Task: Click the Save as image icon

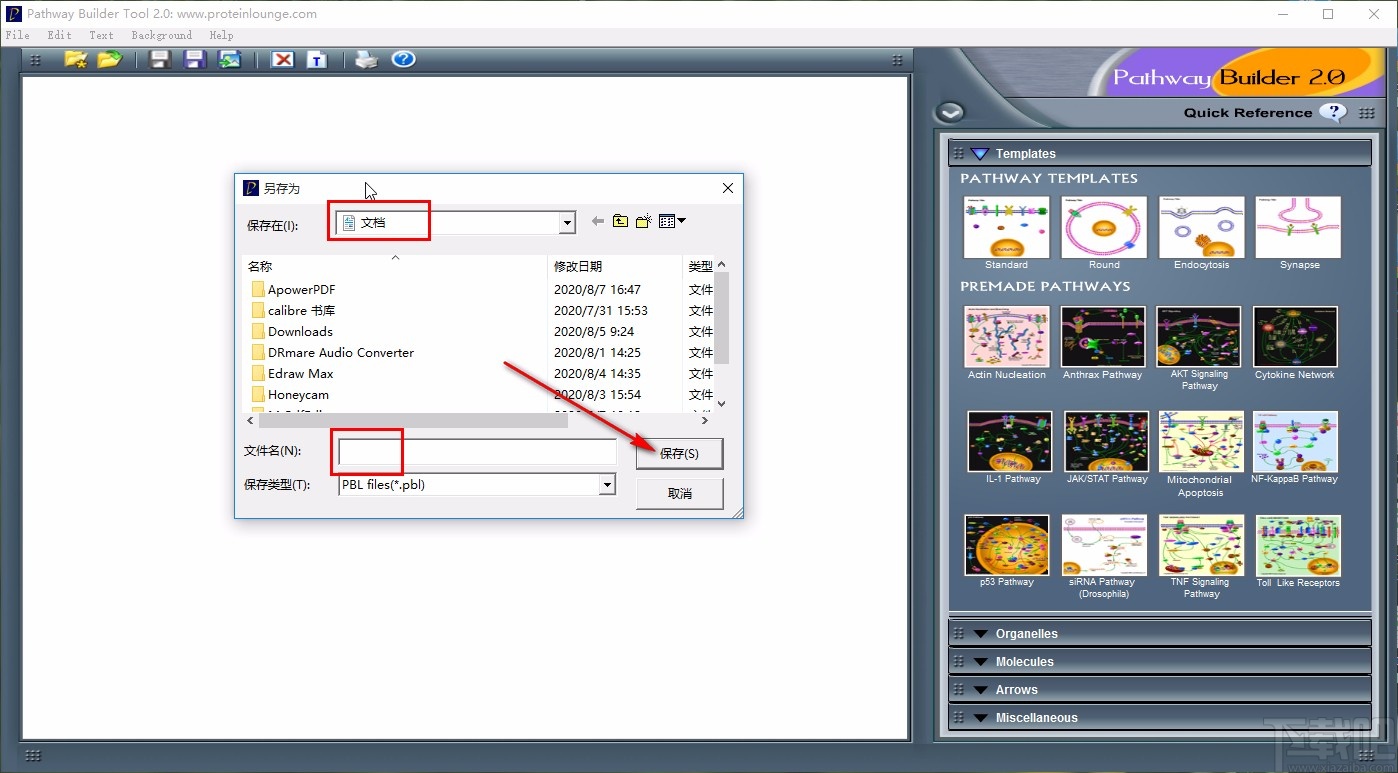Action: [x=230, y=60]
